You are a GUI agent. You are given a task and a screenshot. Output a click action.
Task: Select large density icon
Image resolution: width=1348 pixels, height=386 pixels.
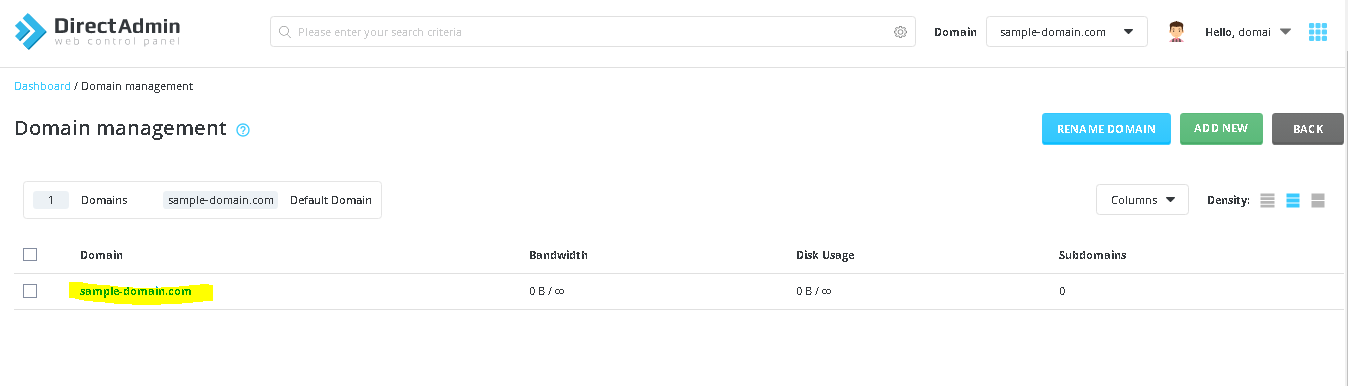pyautogui.click(x=1318, y=200)
